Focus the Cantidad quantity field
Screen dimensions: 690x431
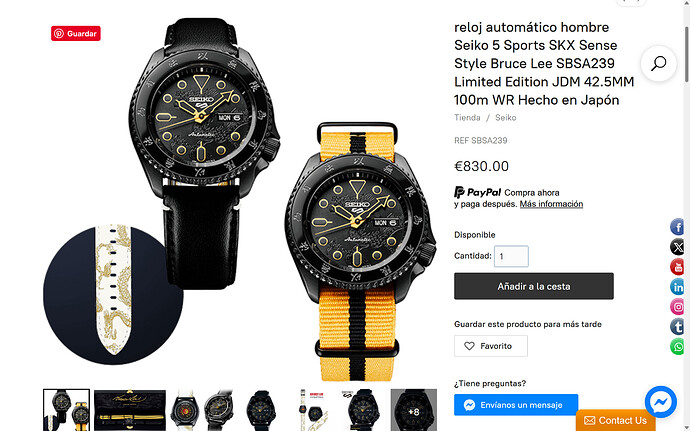pos(511,256)
